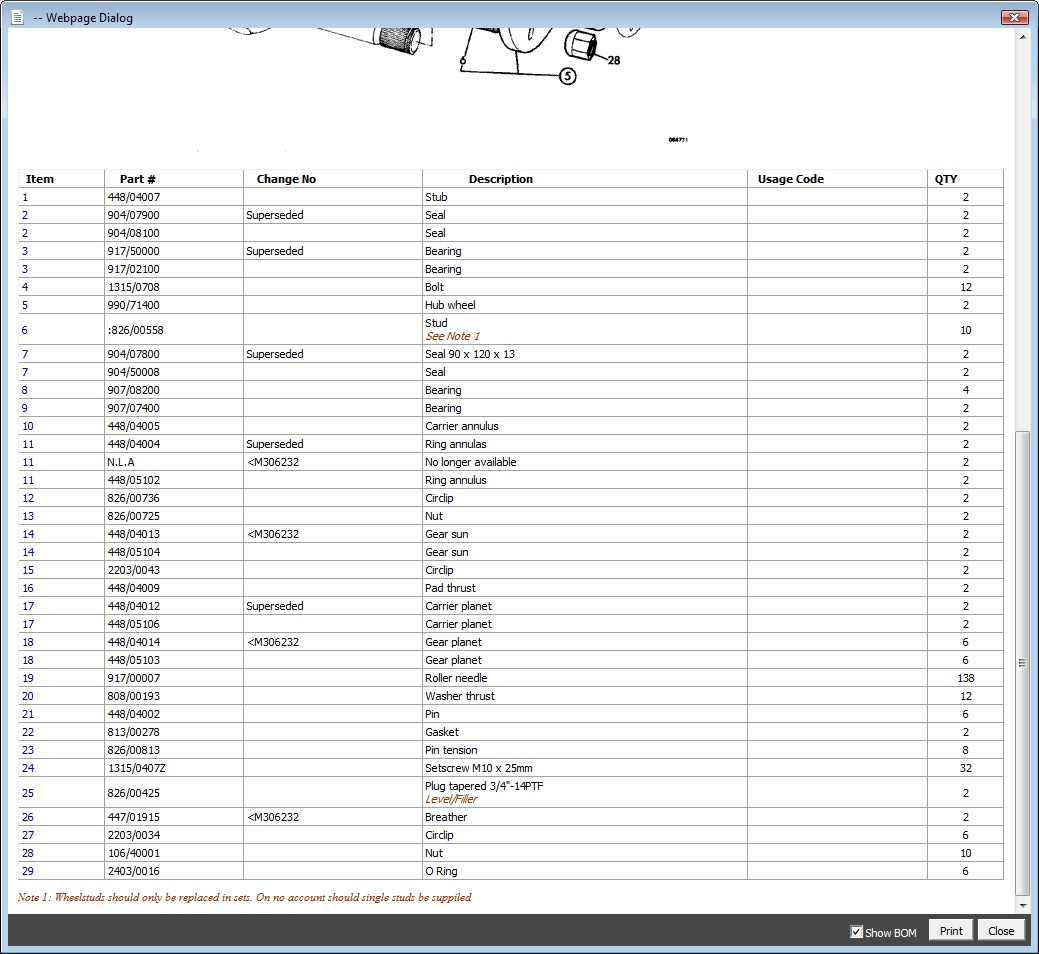The image size is (1039, 954).
Task: Select part number 907/07400
Action: click(133, 408)
